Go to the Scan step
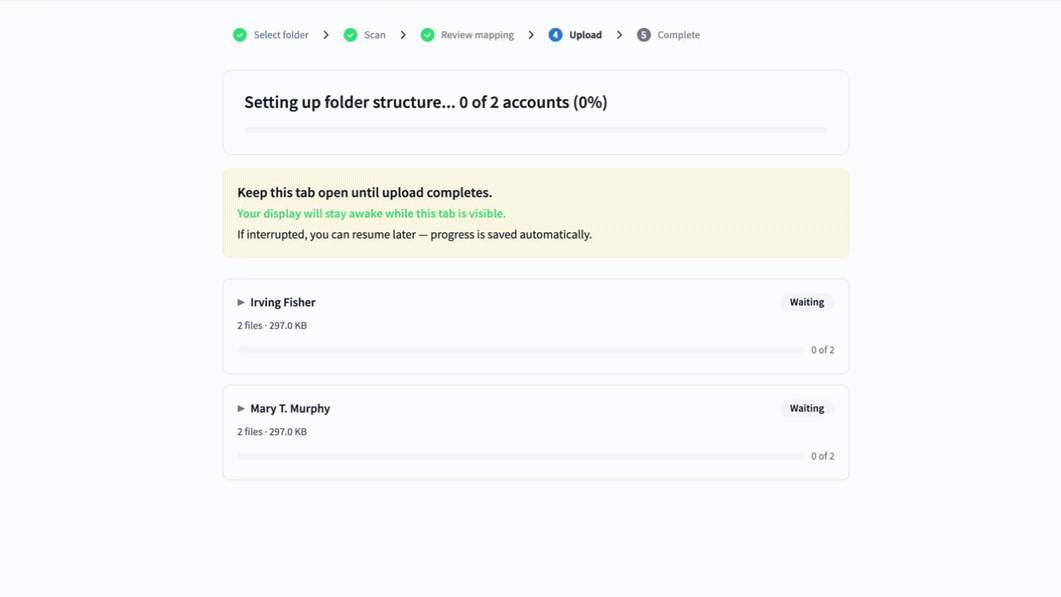The height and width of the screenshot is (597, 1061). (375, 35)
